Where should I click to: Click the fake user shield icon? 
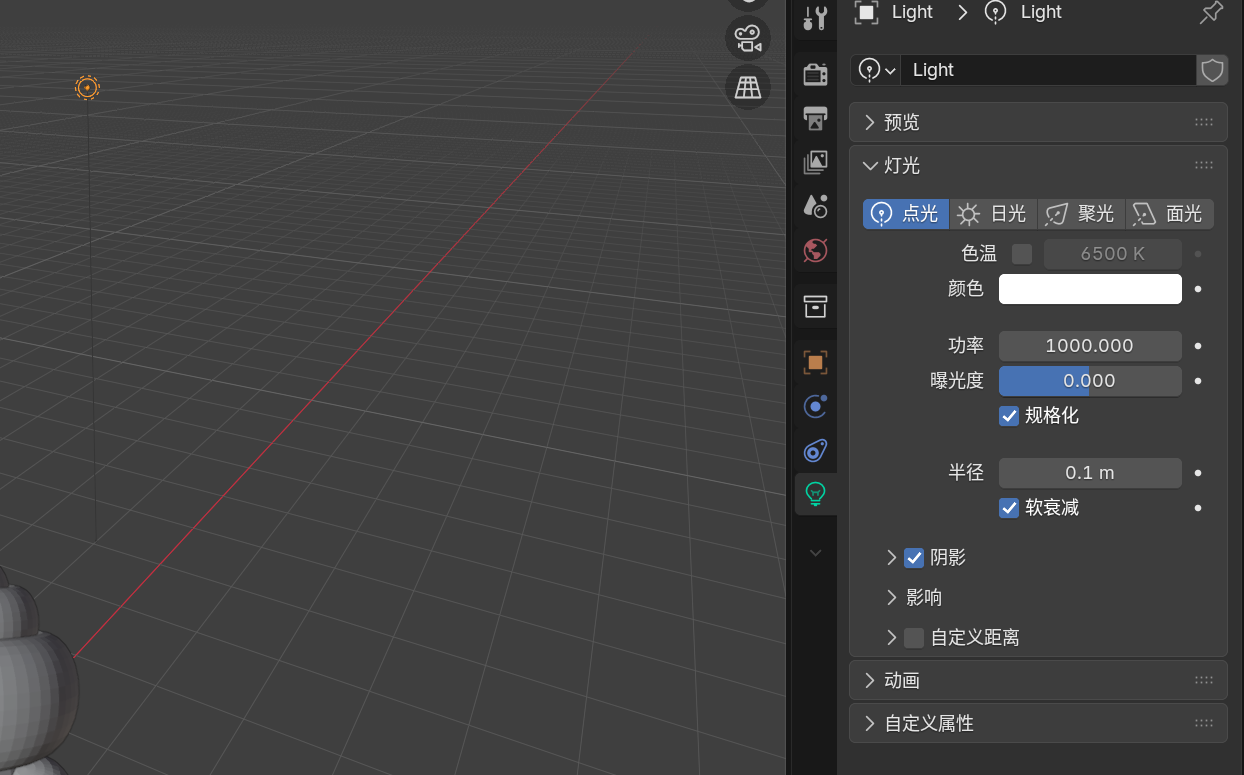(1212, 70)
